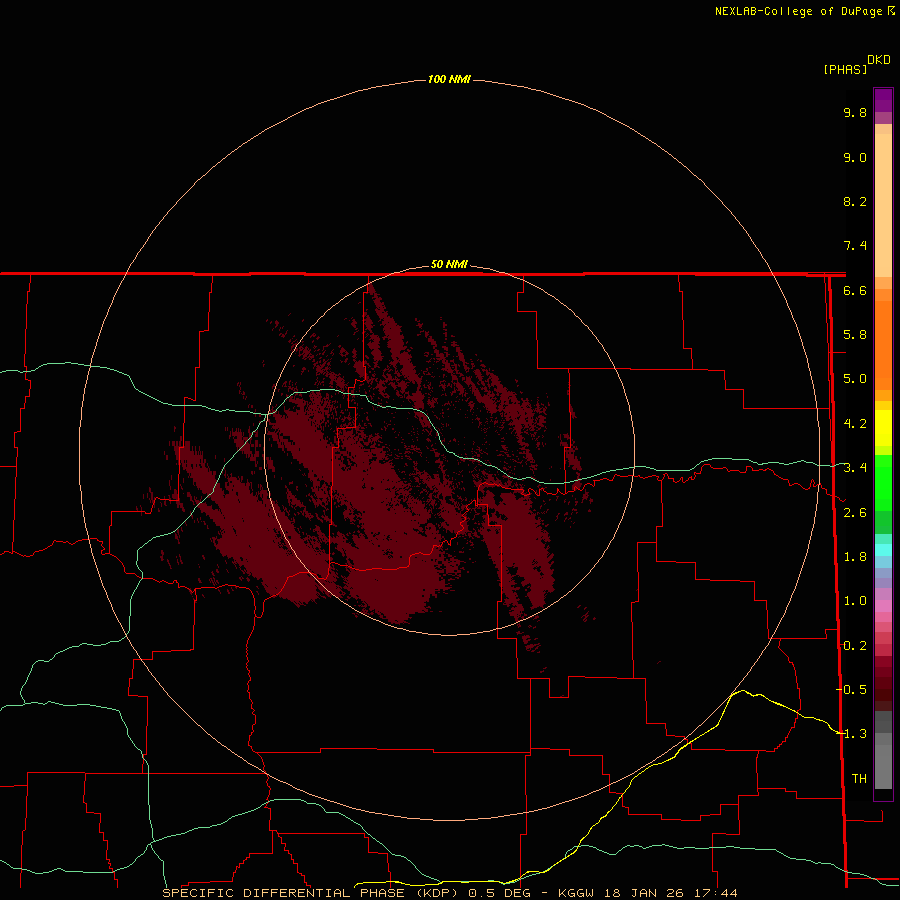The image size is (900, 900).
Task: Click the (KDP) text in the caption
Action: (437, 893)
